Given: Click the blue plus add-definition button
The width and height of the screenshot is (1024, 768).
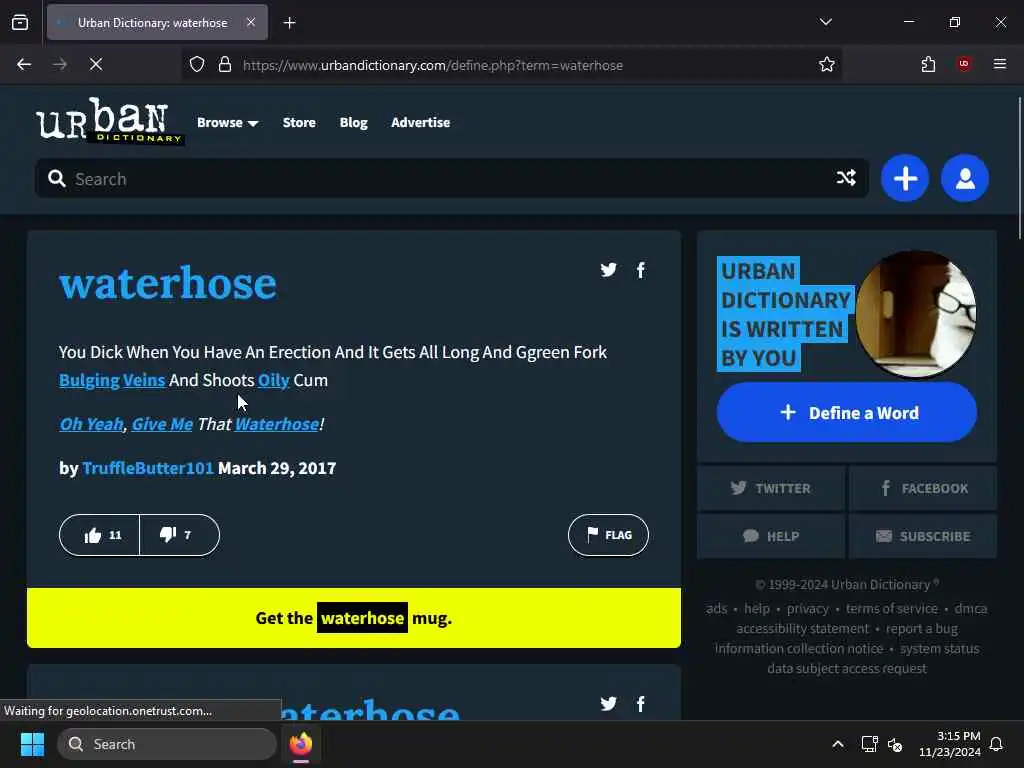Looking at the screenshot, I should click(904, 178).
